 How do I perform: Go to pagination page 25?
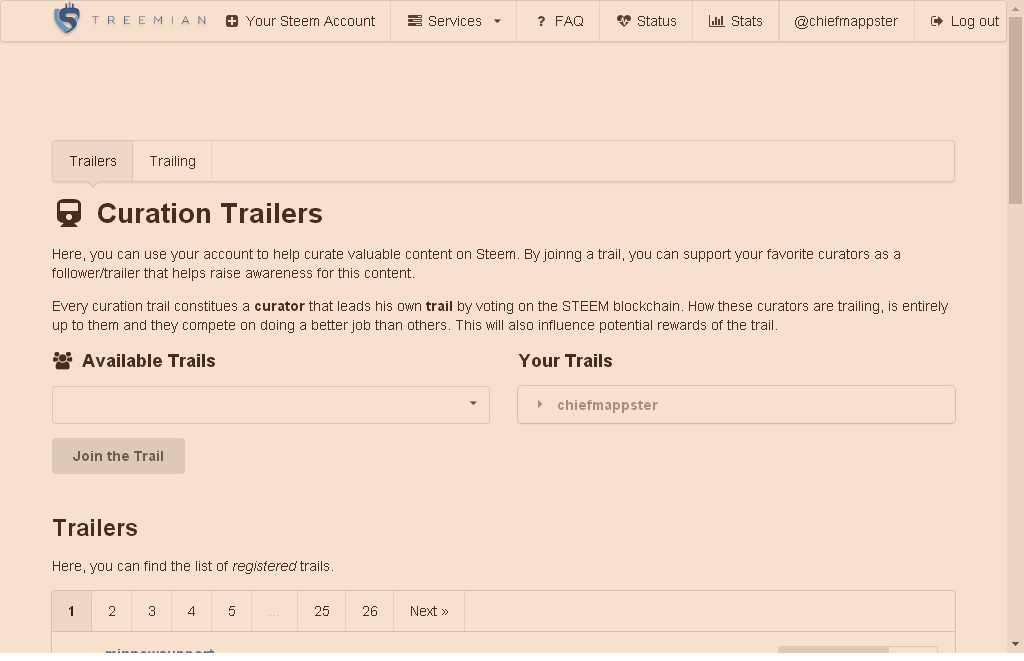[321, 611]
